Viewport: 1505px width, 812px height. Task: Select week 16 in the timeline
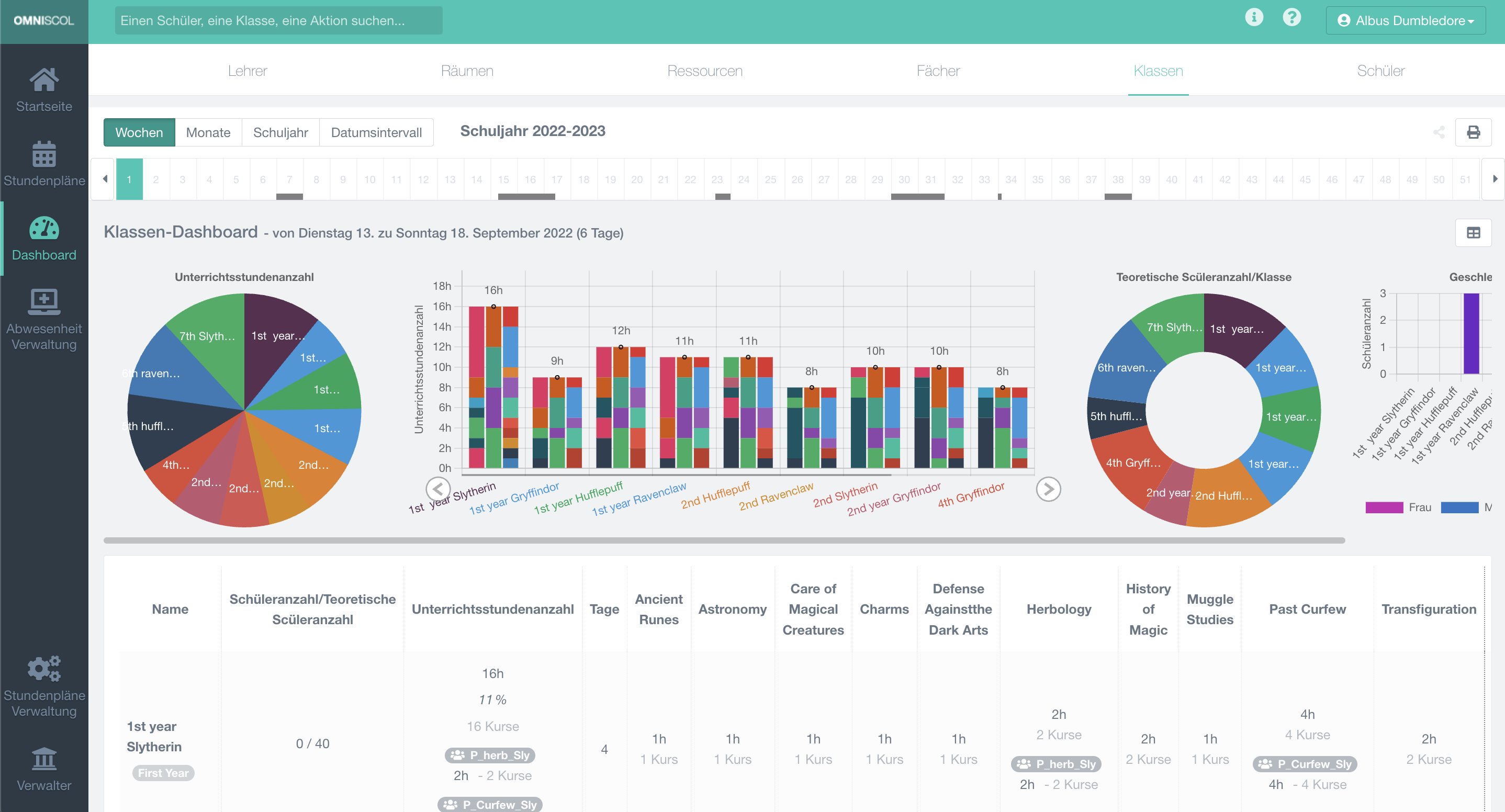(x=530, y=179)
